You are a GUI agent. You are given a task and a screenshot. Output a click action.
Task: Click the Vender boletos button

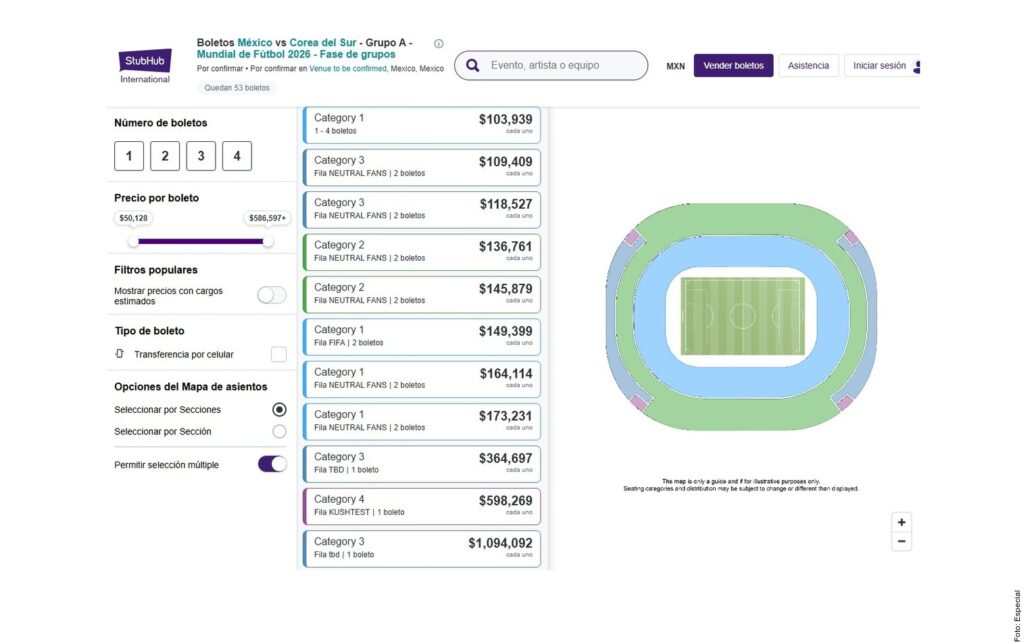pos(733,66)
